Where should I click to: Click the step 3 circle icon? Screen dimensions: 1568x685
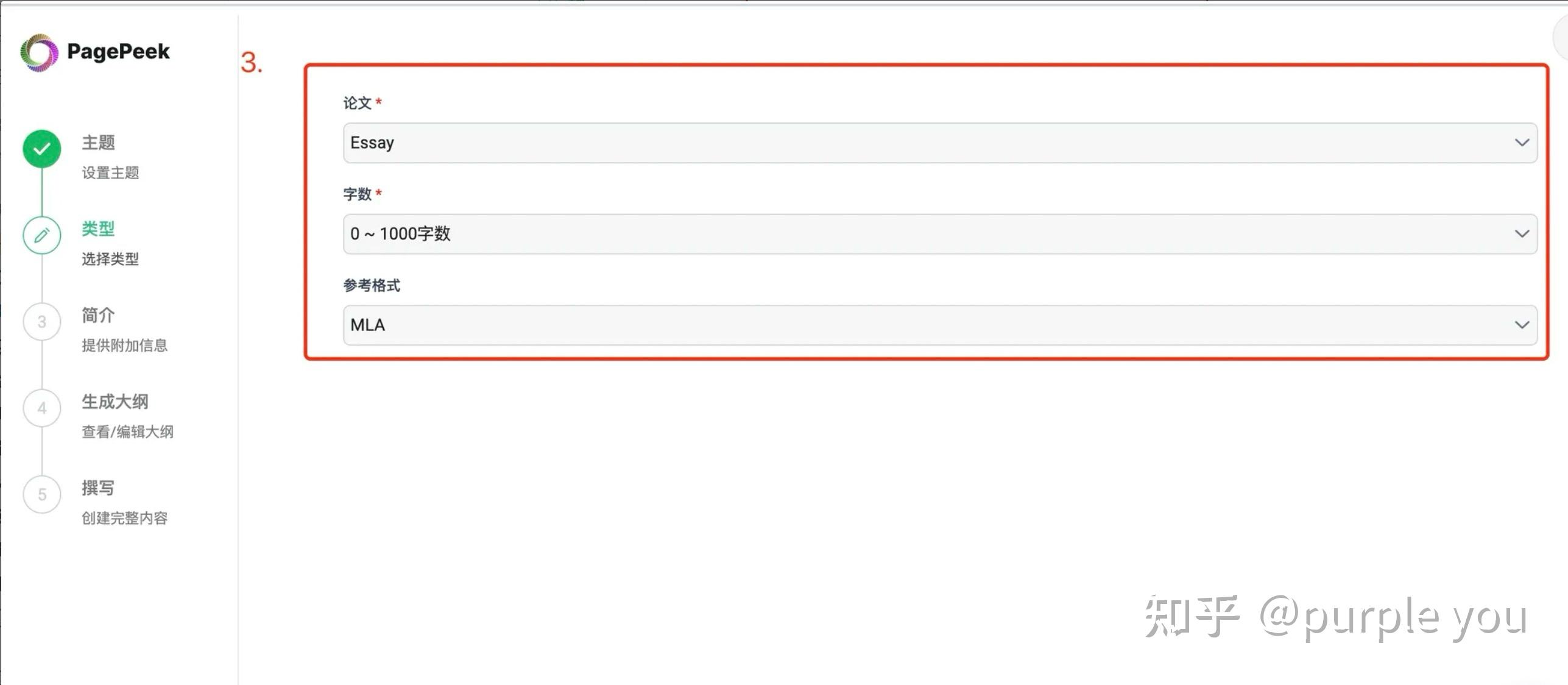tap(42, 322)
